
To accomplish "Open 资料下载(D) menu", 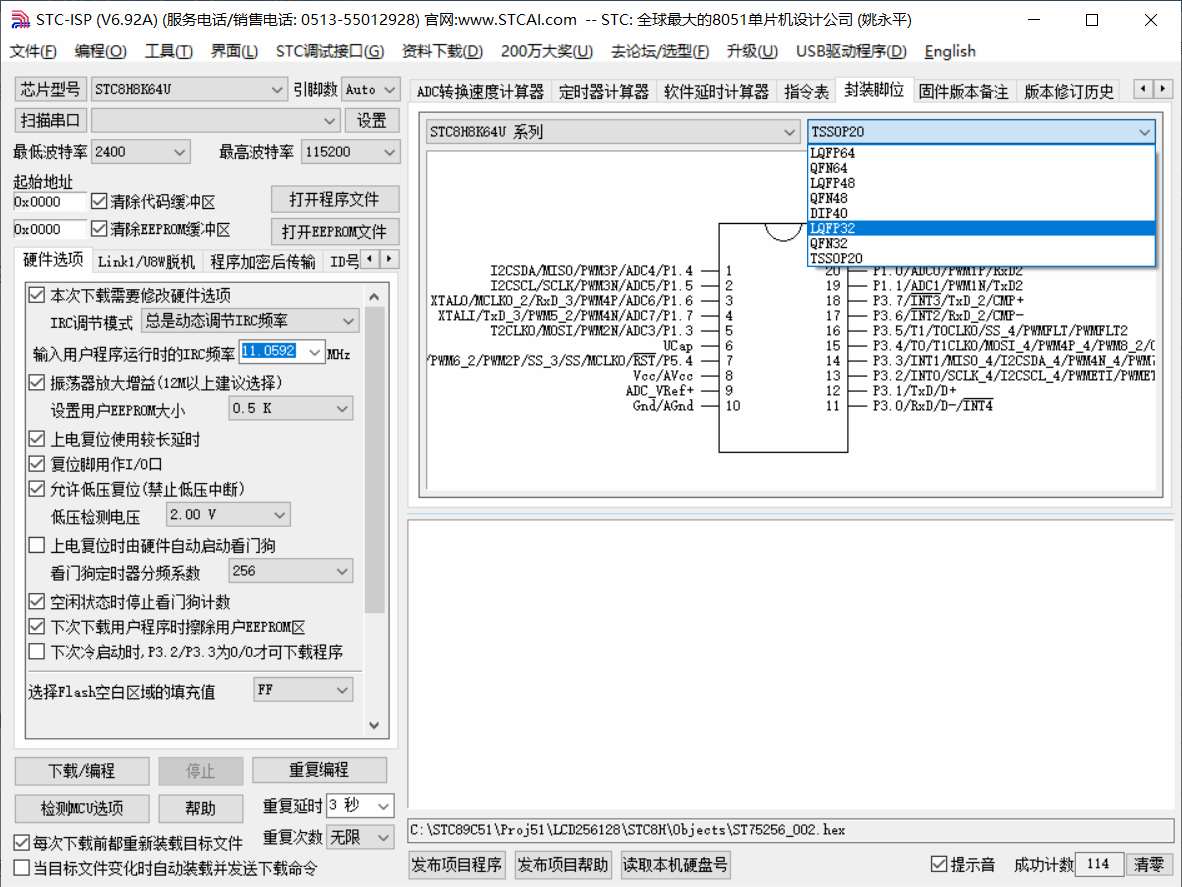I will click(x=442, y=51).
